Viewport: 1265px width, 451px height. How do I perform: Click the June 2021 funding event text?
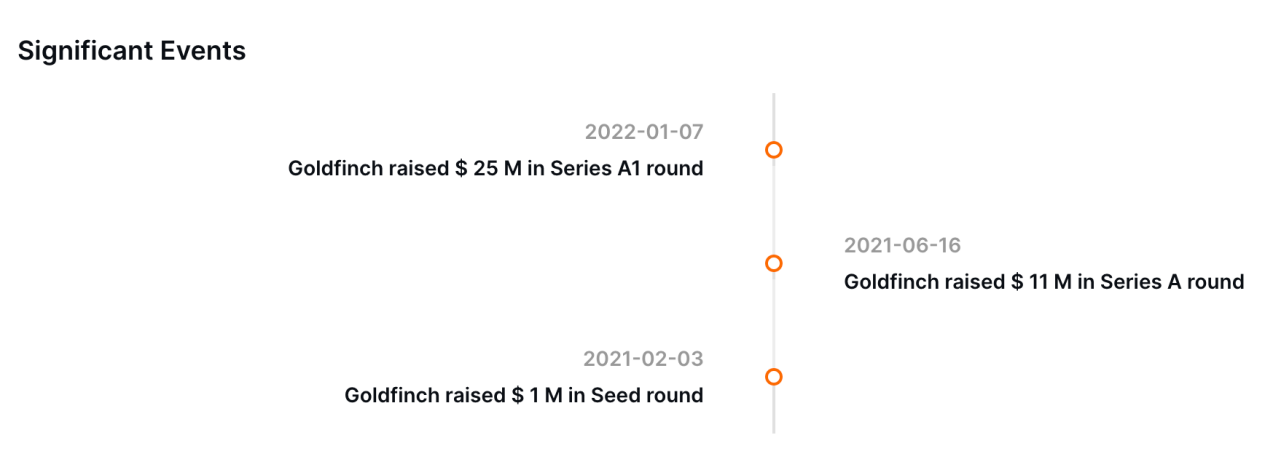point(1043,282)
